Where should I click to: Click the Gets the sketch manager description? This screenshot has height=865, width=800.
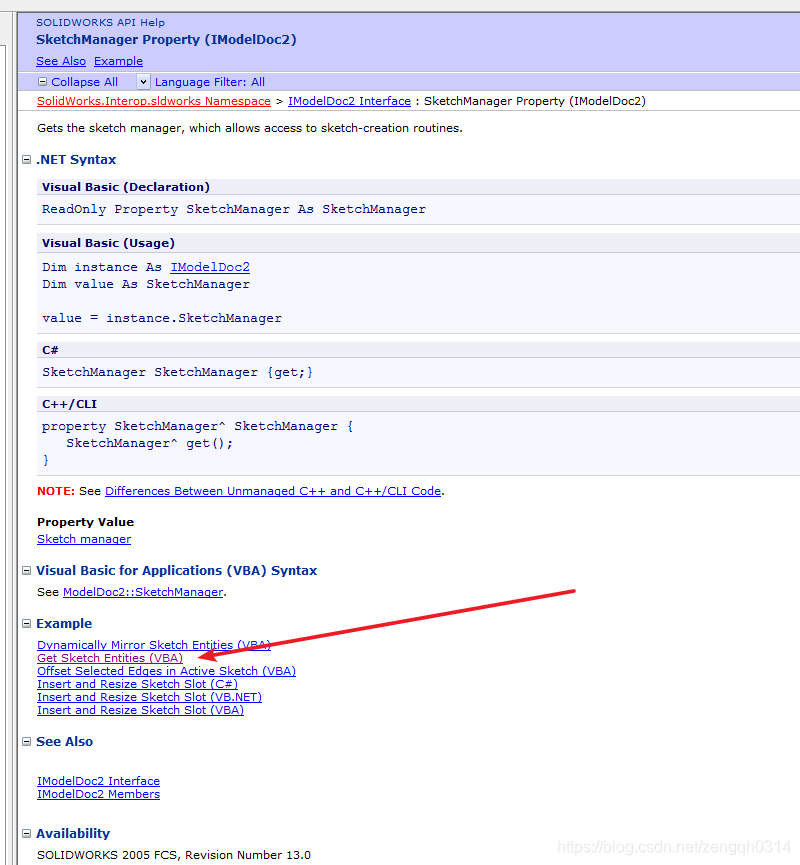250,128
